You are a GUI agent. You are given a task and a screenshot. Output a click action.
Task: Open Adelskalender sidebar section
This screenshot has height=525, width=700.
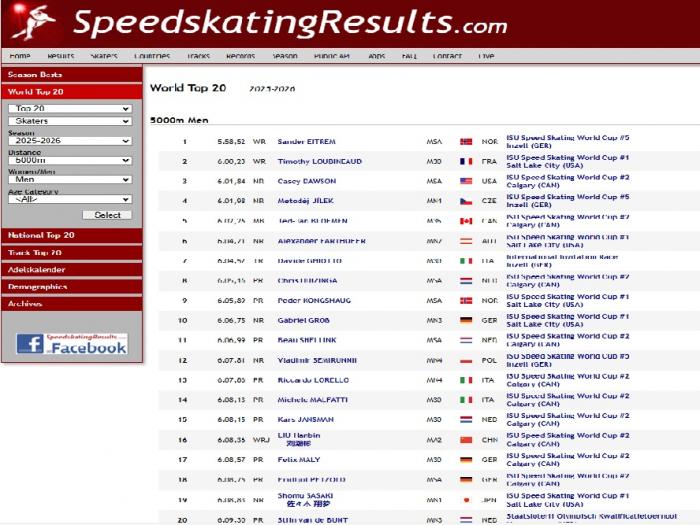tap(72, 270)
